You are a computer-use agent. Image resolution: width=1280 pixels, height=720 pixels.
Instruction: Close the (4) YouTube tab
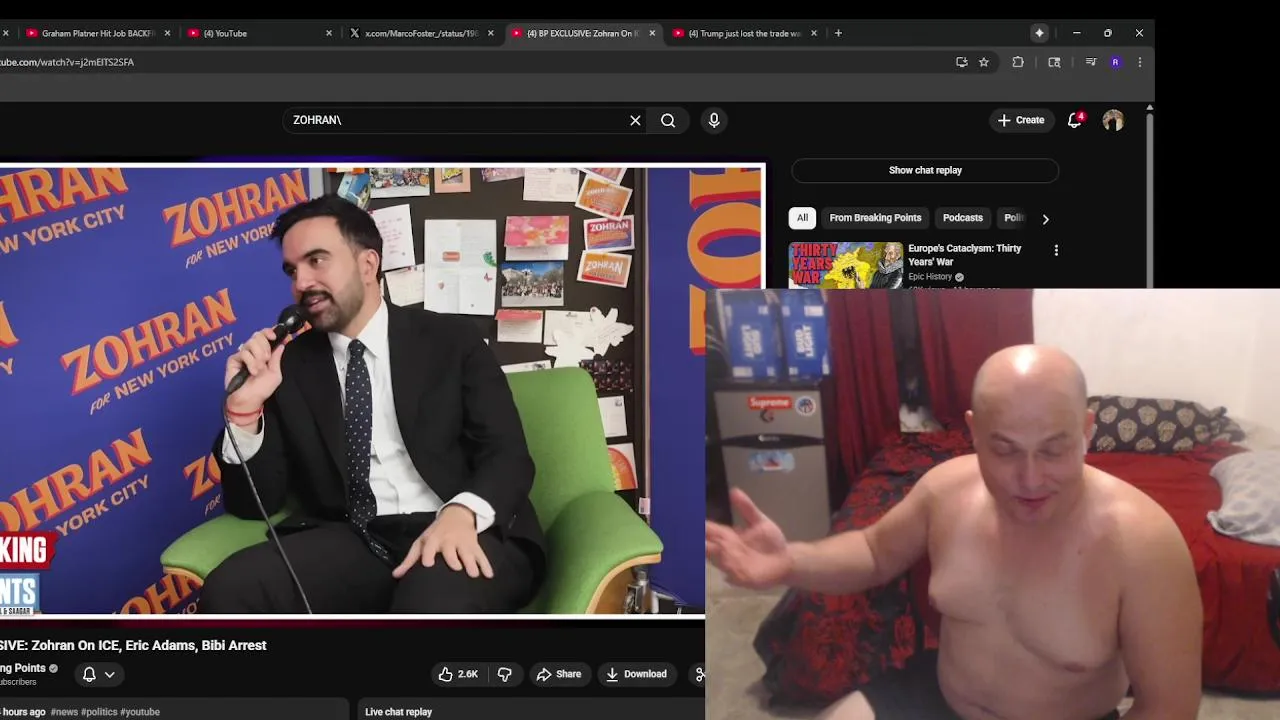click(x=329, y=33)
